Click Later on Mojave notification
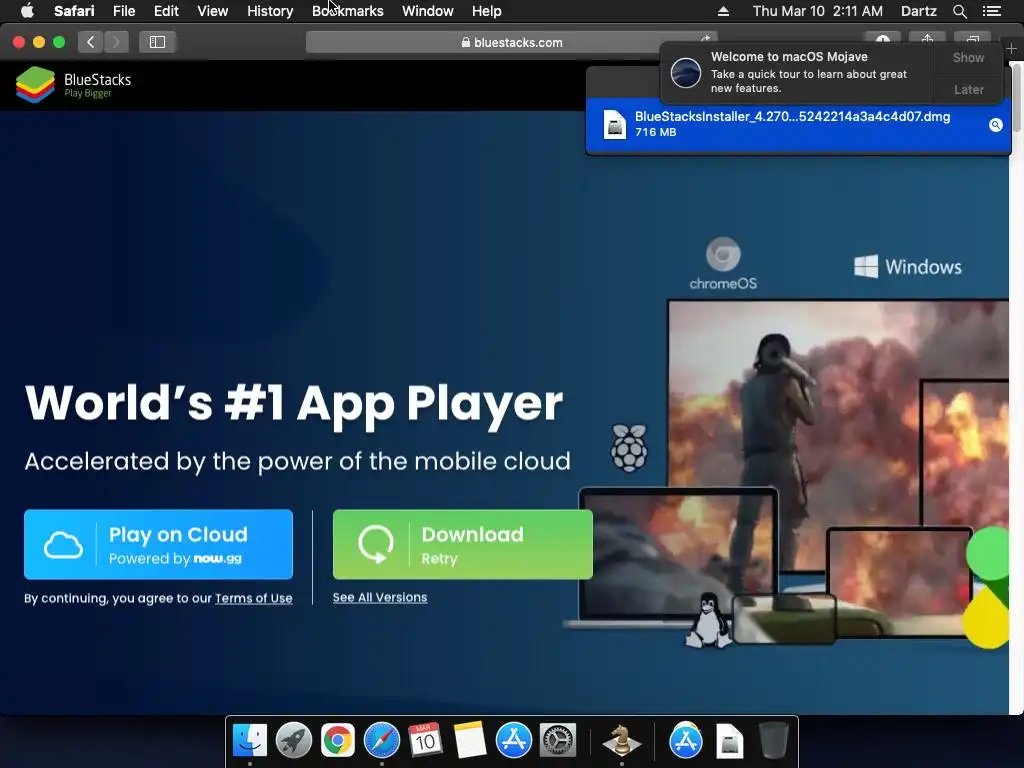Viewport: 1024px width, 768px height. click(968, 89)
